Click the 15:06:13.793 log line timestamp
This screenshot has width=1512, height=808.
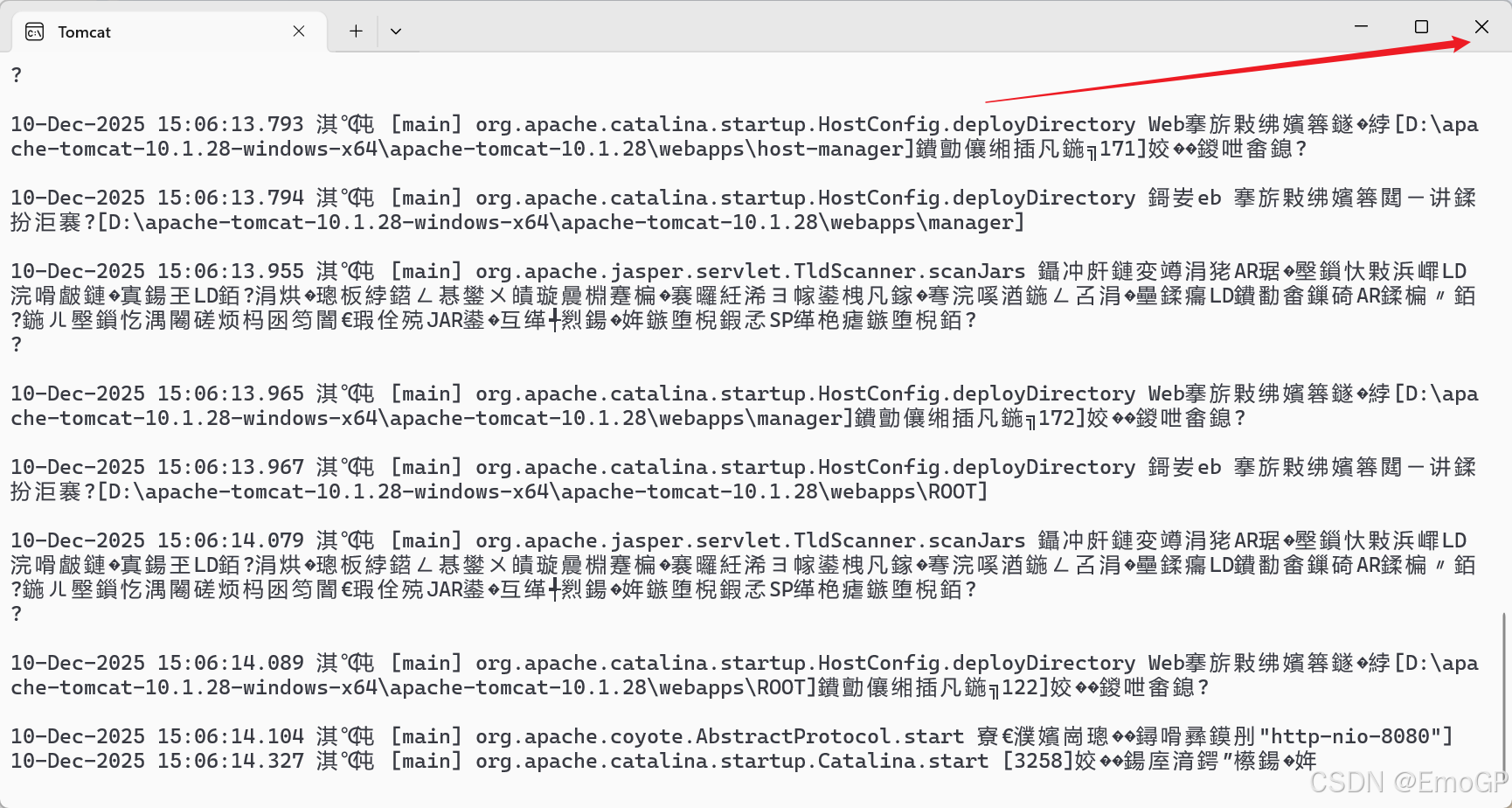pyautogui.click(x=156, y=124)
